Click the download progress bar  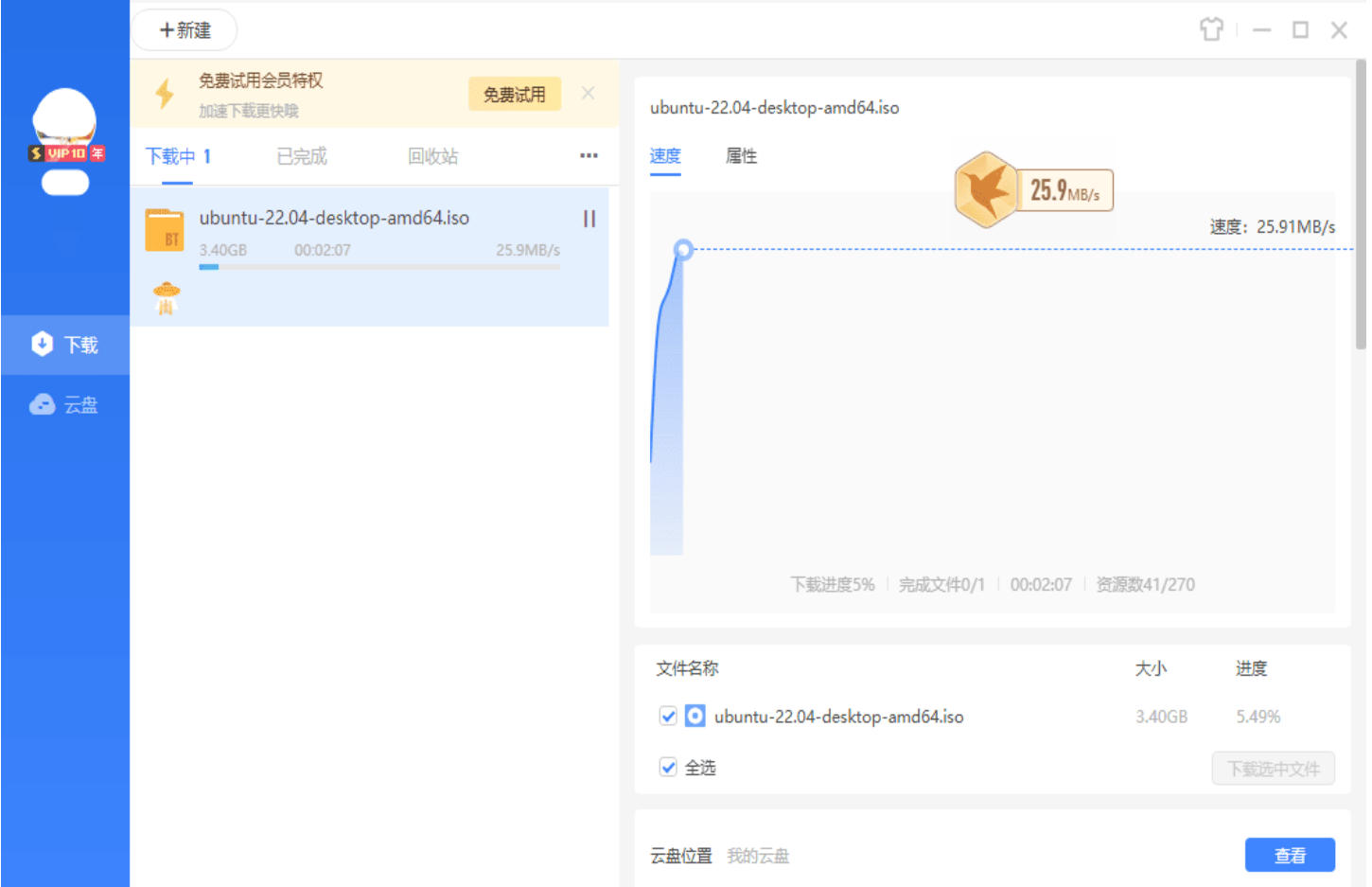point(378,267)
